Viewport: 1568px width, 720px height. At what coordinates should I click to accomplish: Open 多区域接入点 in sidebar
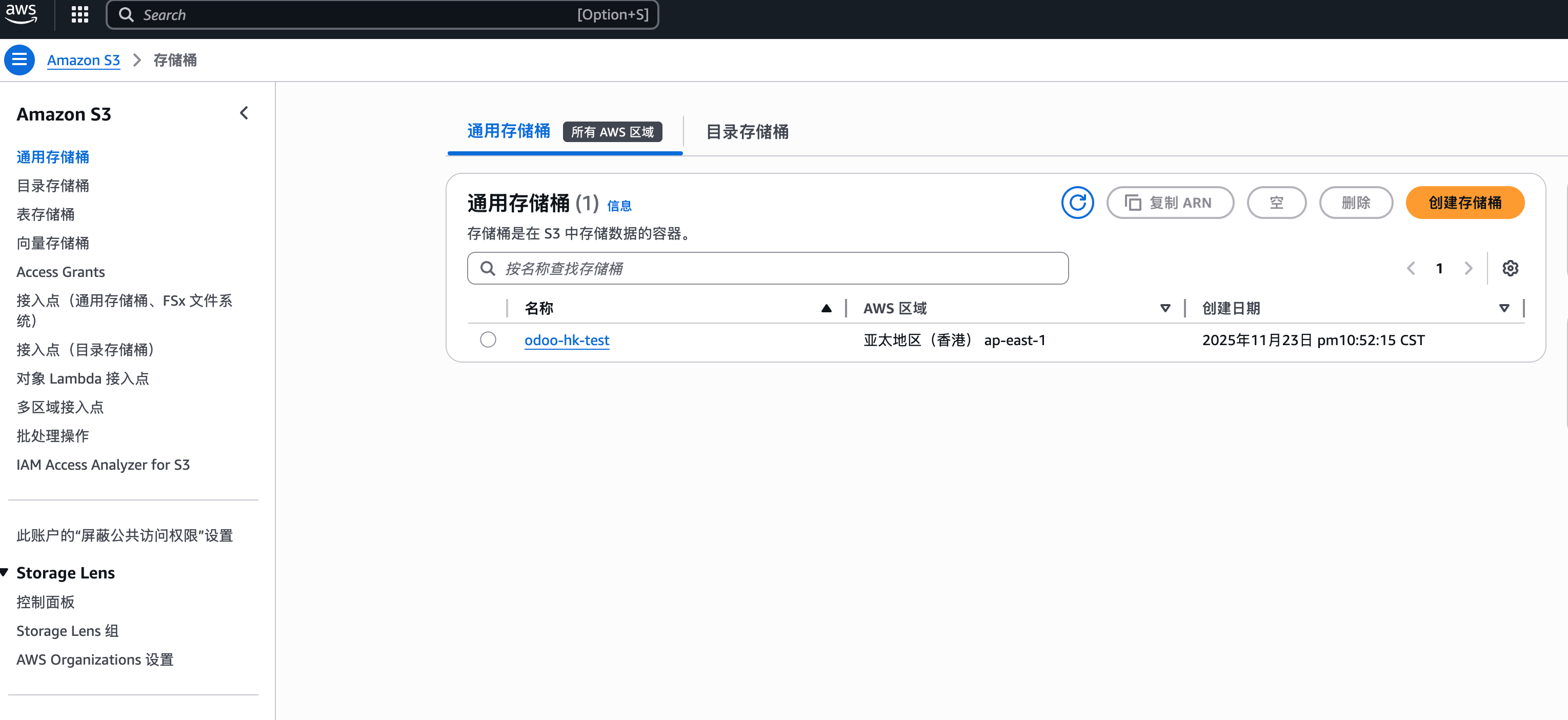[61, 407]
